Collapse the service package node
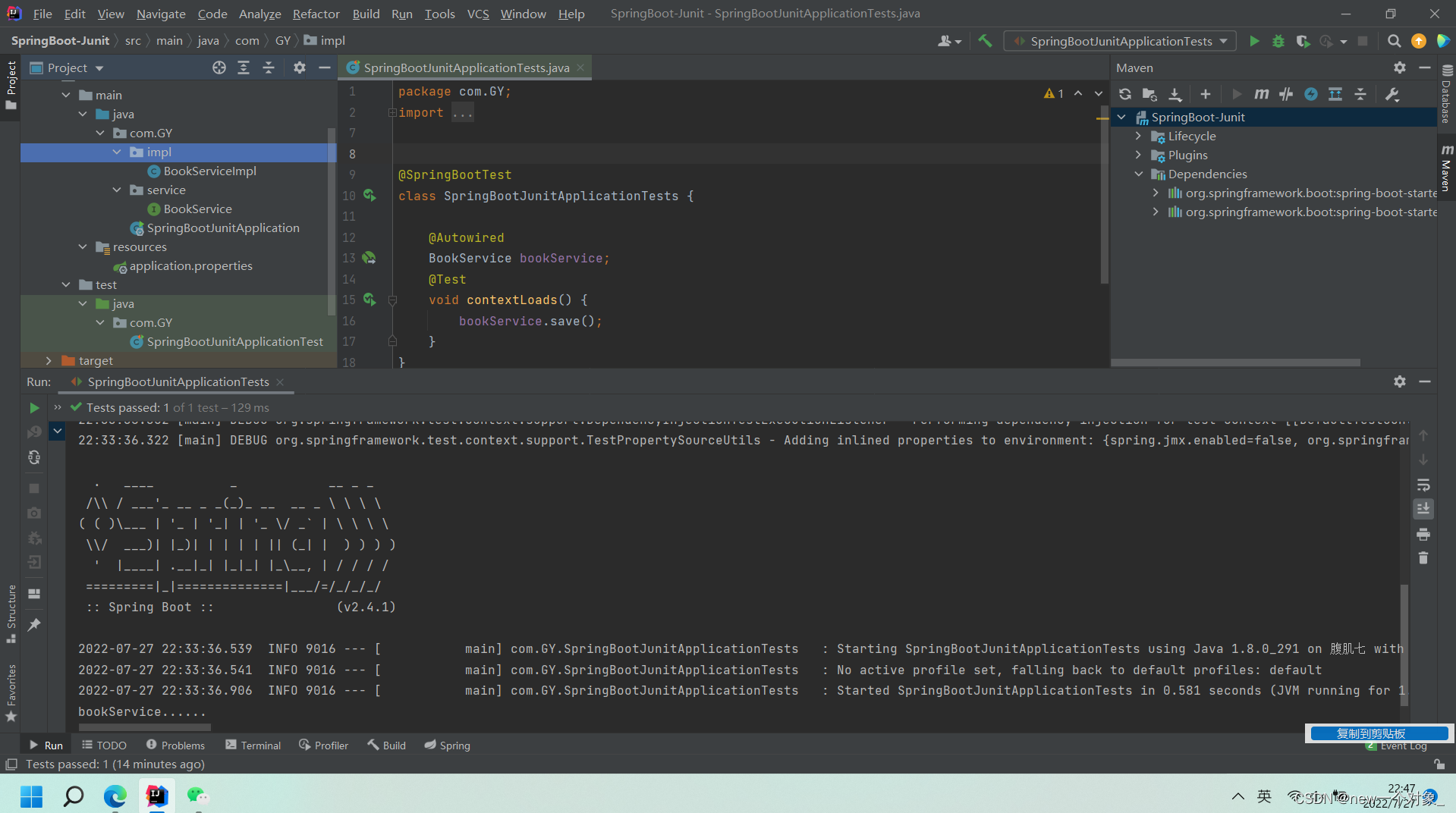1456x813 pixels. point(117,190)
